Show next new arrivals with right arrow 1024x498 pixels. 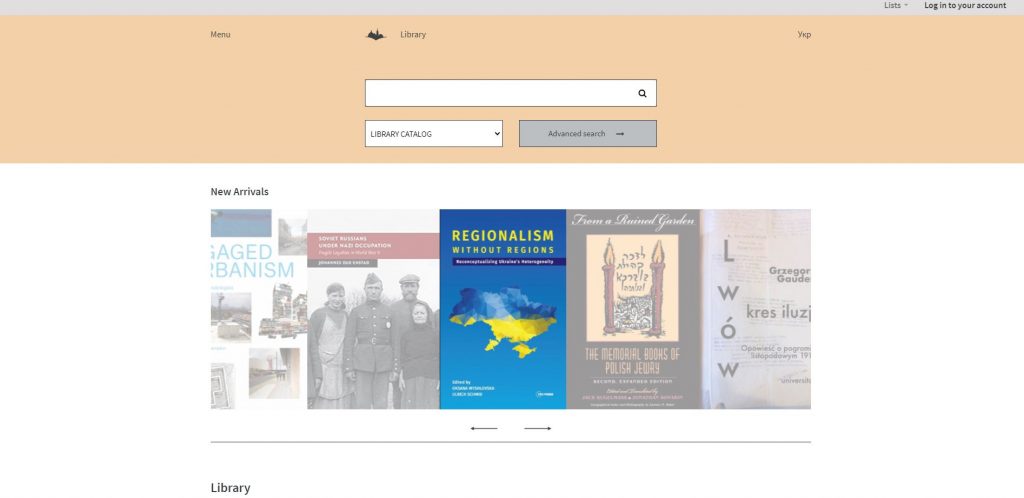point(537,428)
